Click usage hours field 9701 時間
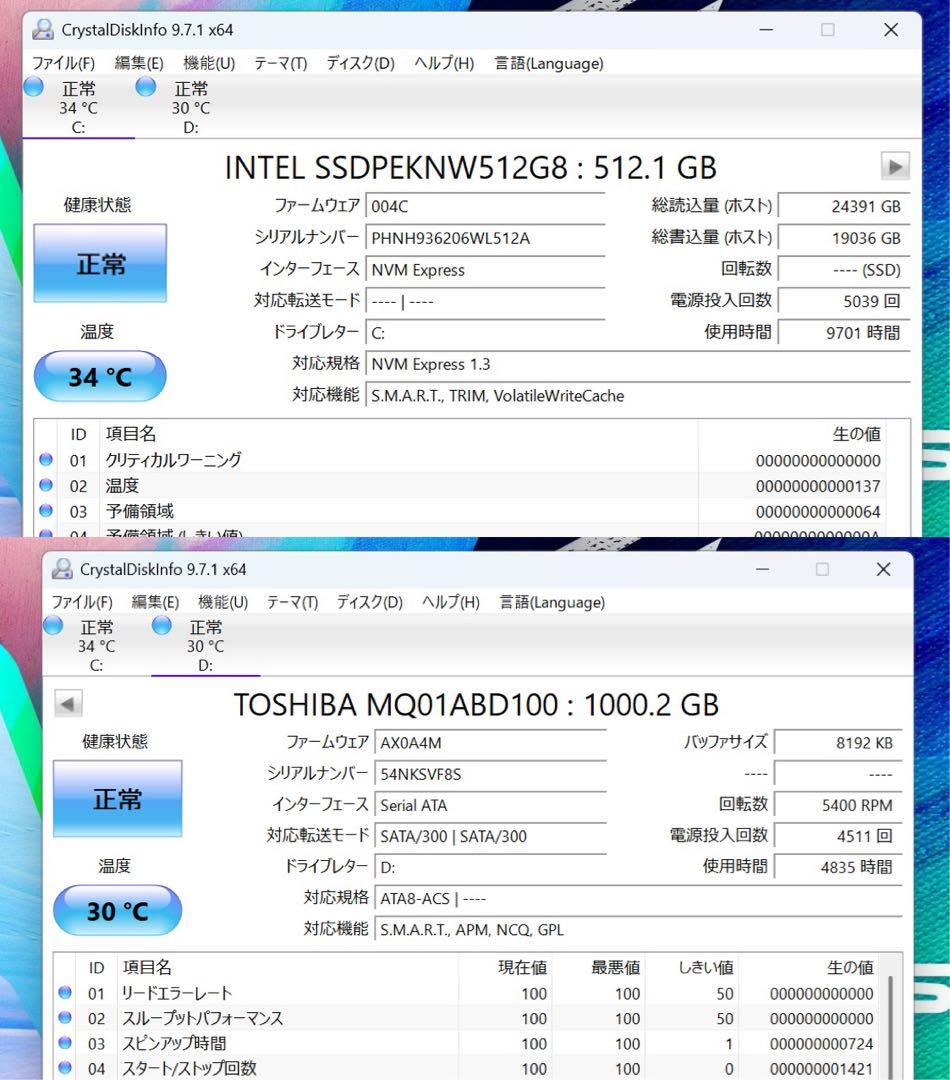The image size is (950, 1080). [x=844, y=333]
